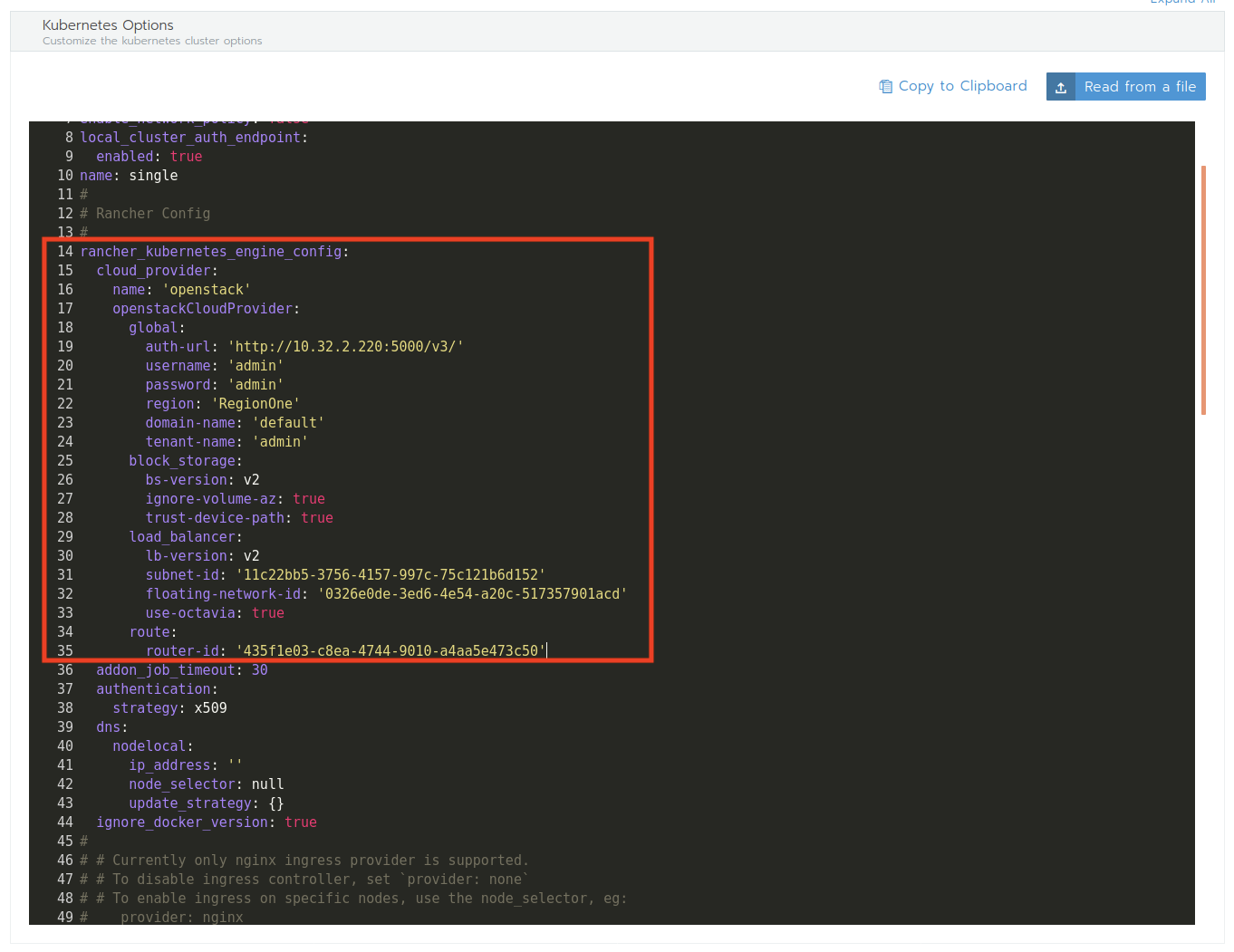Viewport: 1234px width, 952px height.
Task: Click the line number 35 in gutter
Action: point(65,651)
